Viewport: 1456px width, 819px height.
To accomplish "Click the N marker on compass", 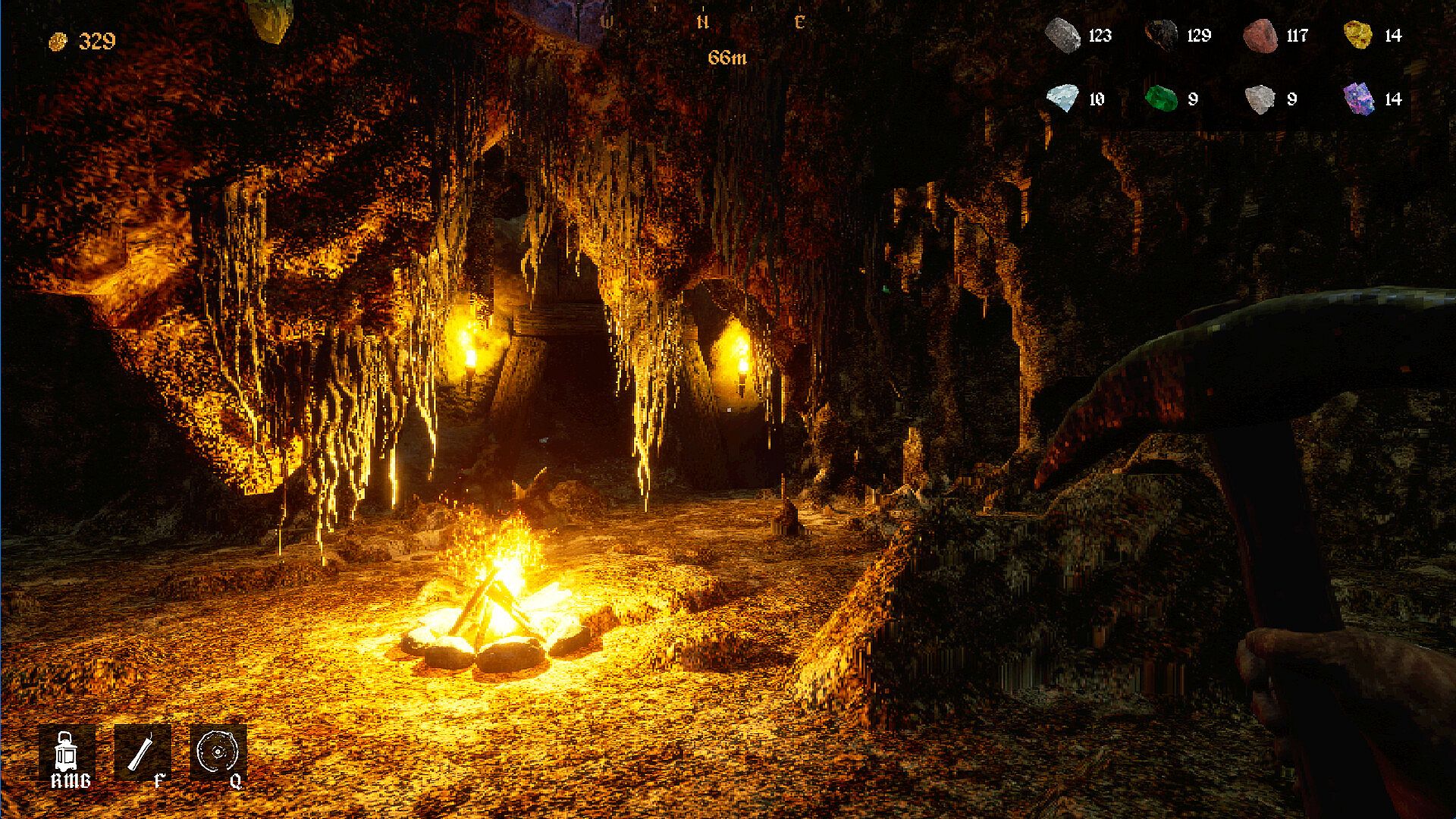I will click(x=702, y=23).
